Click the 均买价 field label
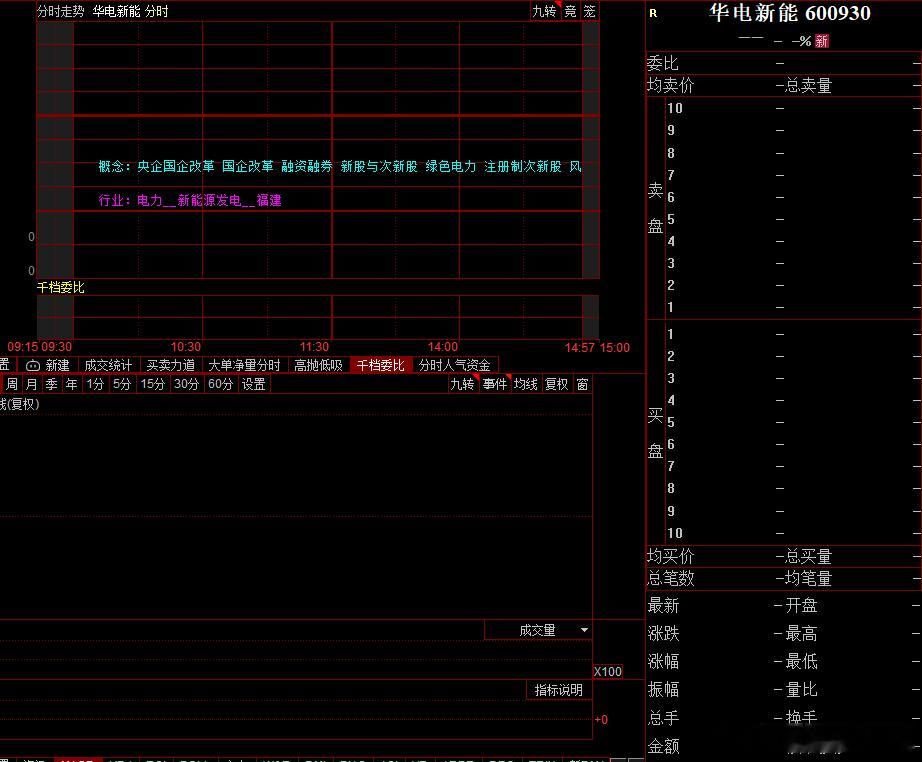 [x=670, y=556]
